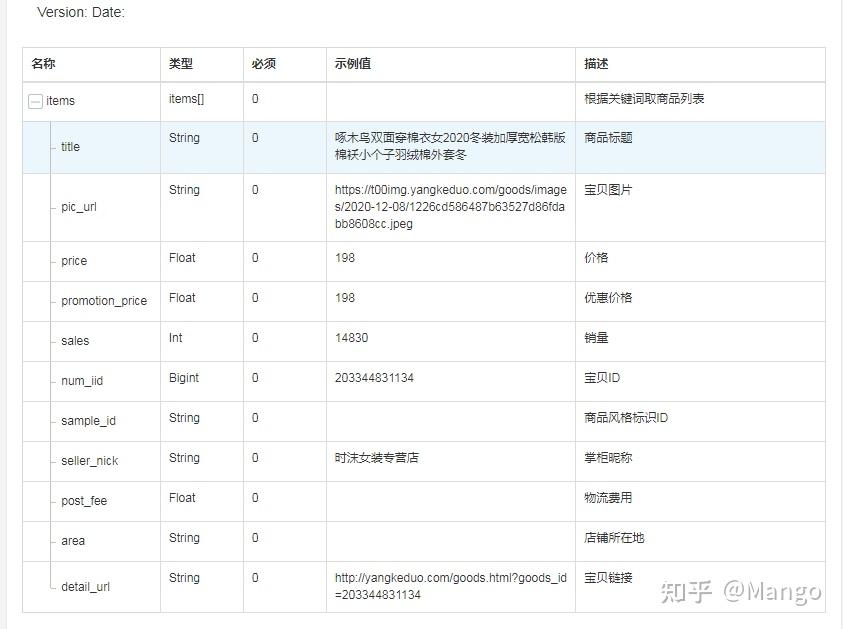843x629 pixels.
Task: Click the Version Date text field
Action: 80,12
